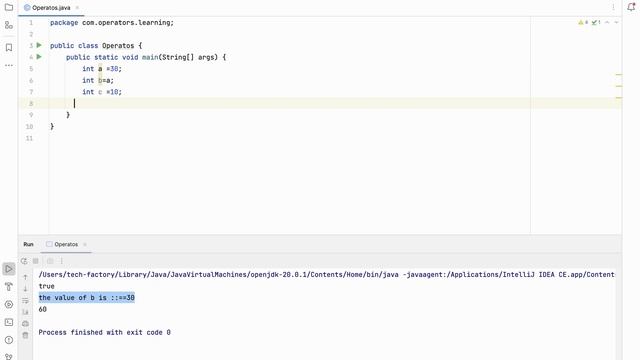
Task: Open the Build tool window hammer icon
Action: [x=9, y=287]
